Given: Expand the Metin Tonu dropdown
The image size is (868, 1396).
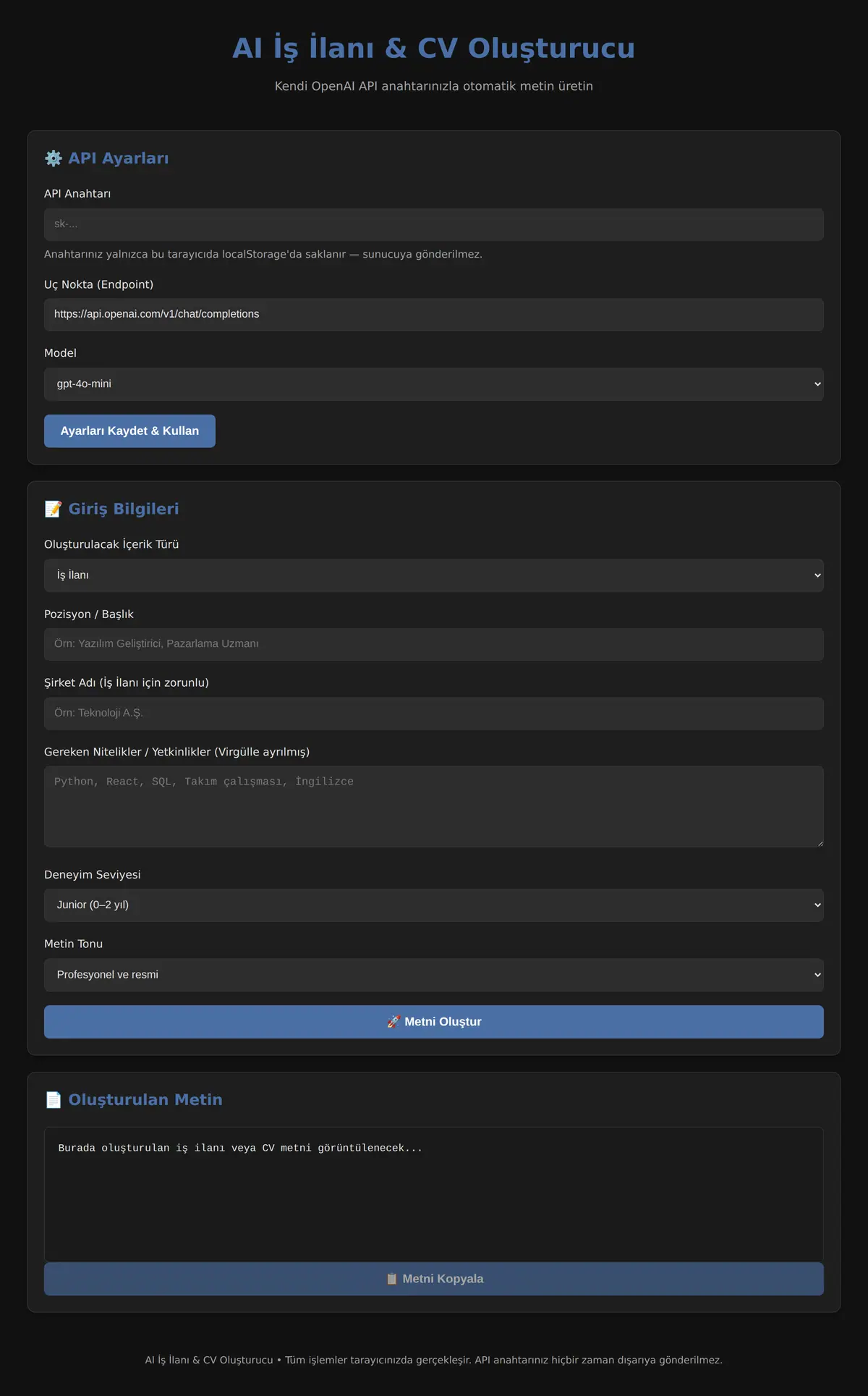Looking at the screenshot, I should coord(434,975).
